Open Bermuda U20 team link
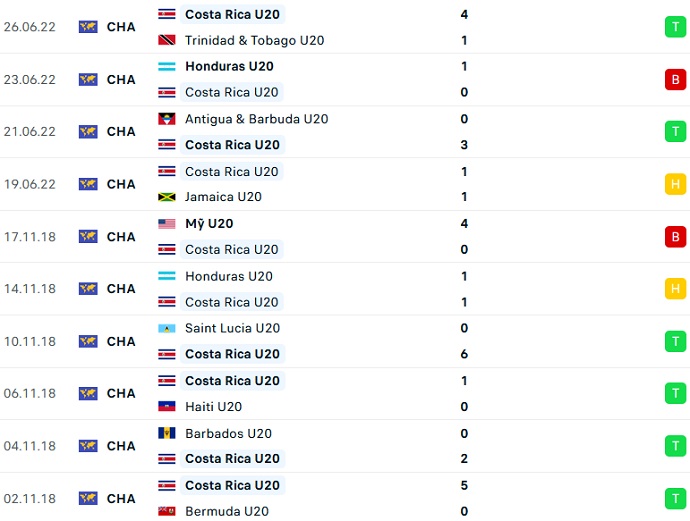The image size is (690, 521). click(227, 512)
